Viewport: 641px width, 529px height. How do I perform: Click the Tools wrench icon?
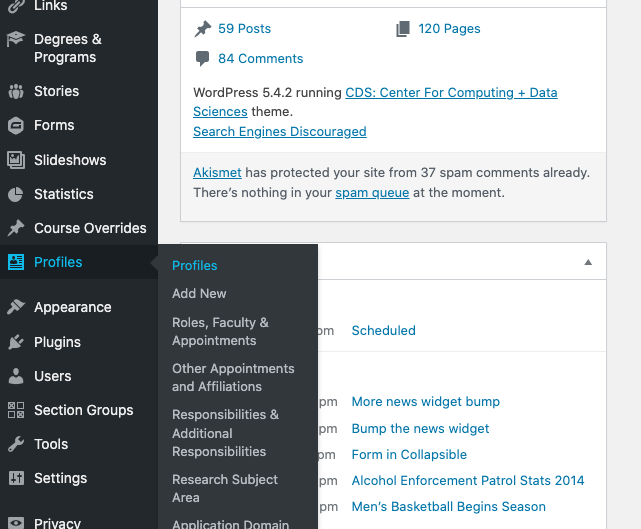(x=16, y=444)
